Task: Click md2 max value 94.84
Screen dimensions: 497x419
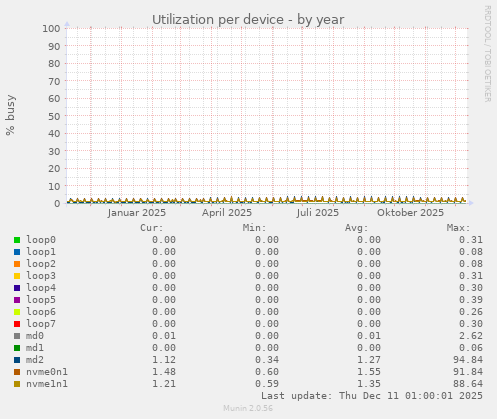Action: point(468,360)
